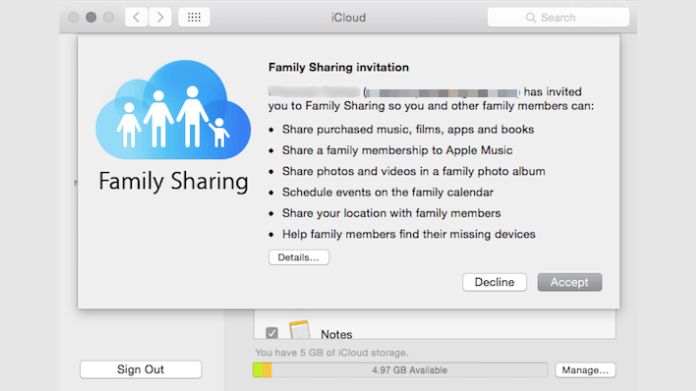Click the iCloud storage usage bar
This screenshot has height=391, width=696.
point(400,370)
